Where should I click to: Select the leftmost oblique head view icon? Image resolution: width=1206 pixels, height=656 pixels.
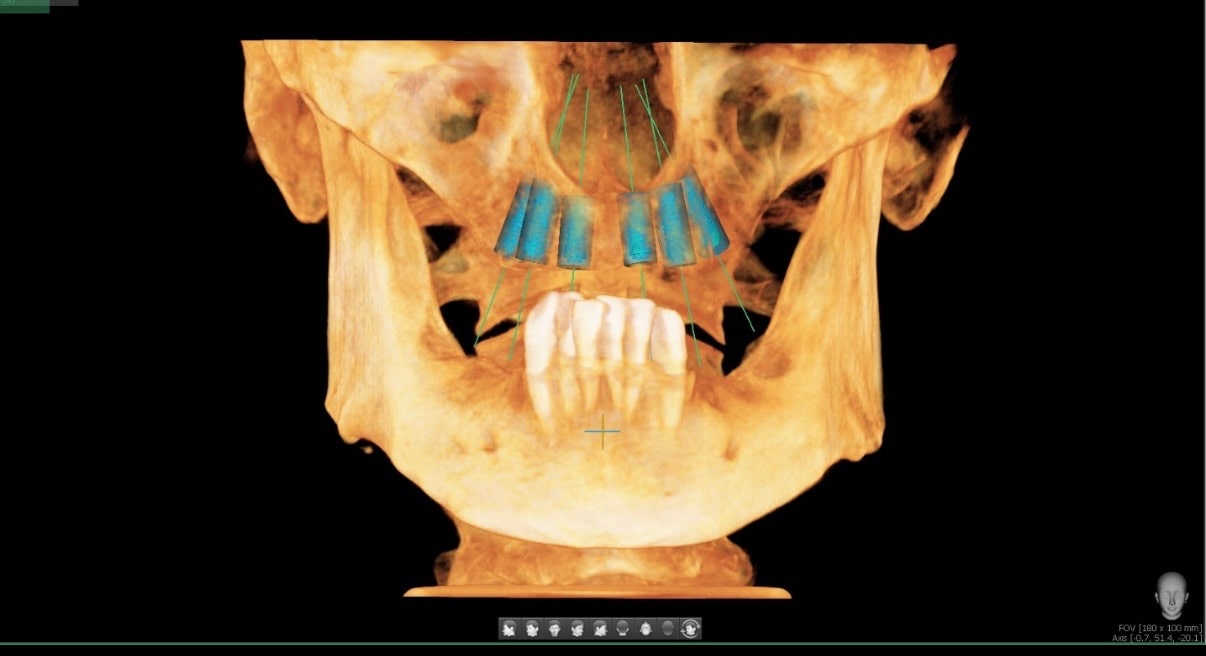pyautogui.click(x=510, y=628)
